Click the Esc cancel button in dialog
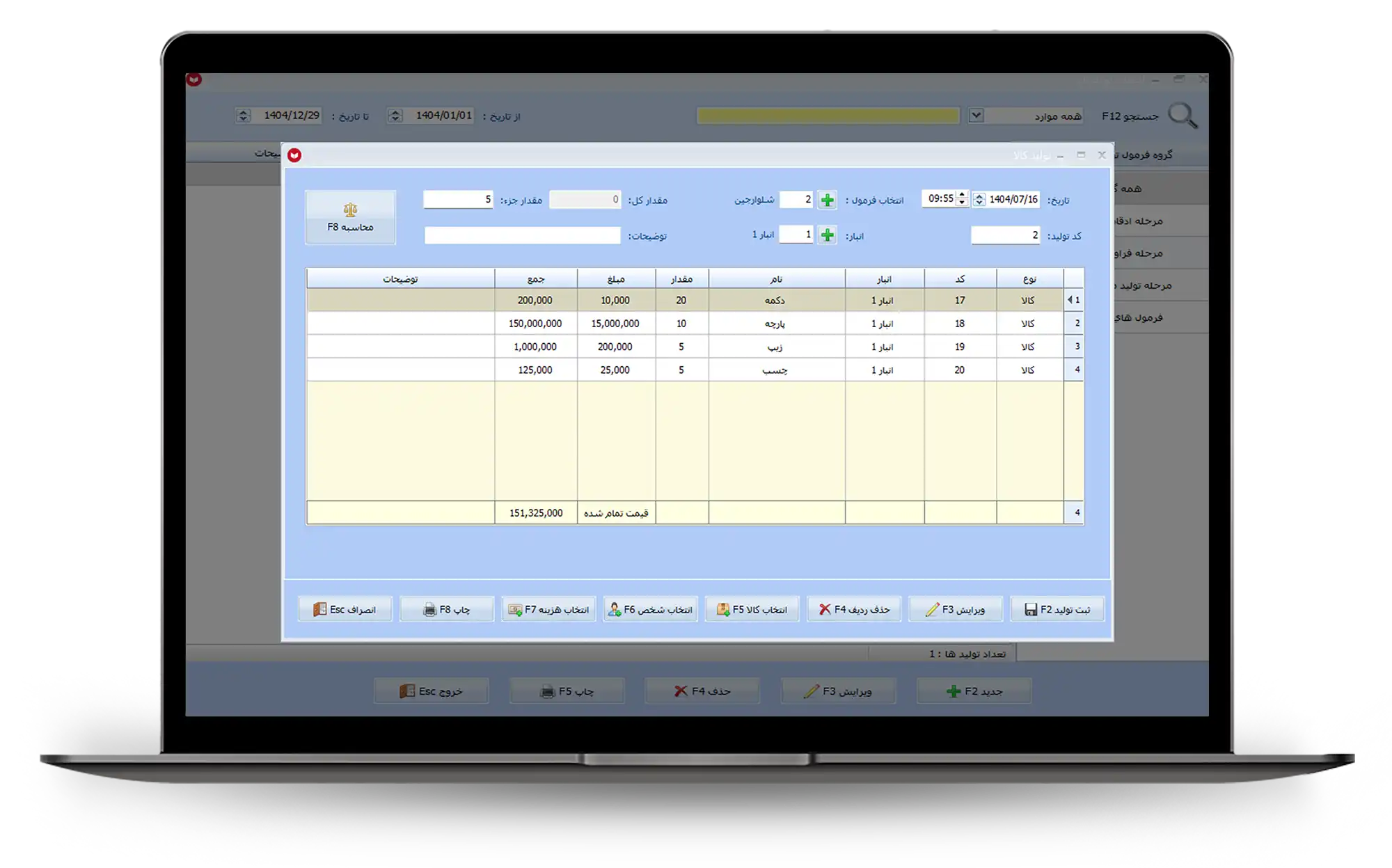This screenshot has width=1392, height=868. coord(345,610)
